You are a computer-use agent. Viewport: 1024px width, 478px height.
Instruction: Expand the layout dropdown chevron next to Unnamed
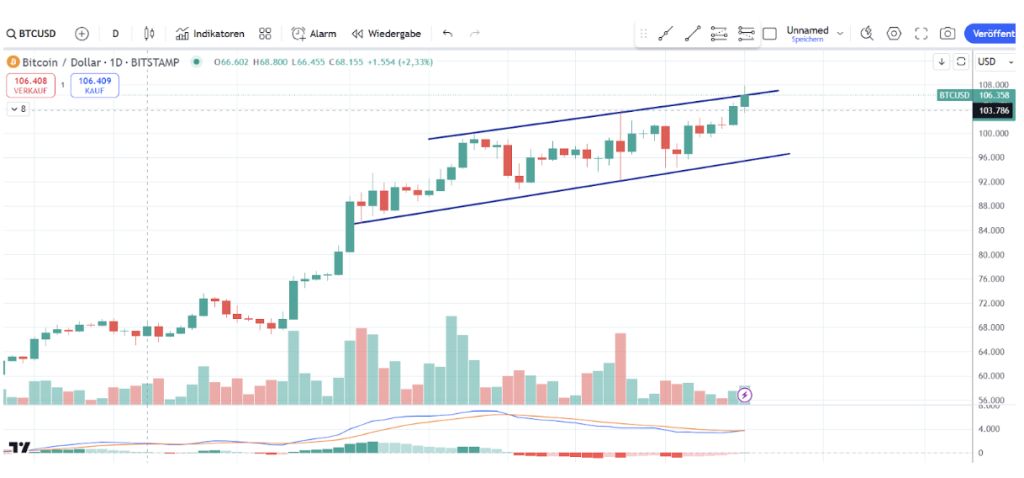[840, 33]
